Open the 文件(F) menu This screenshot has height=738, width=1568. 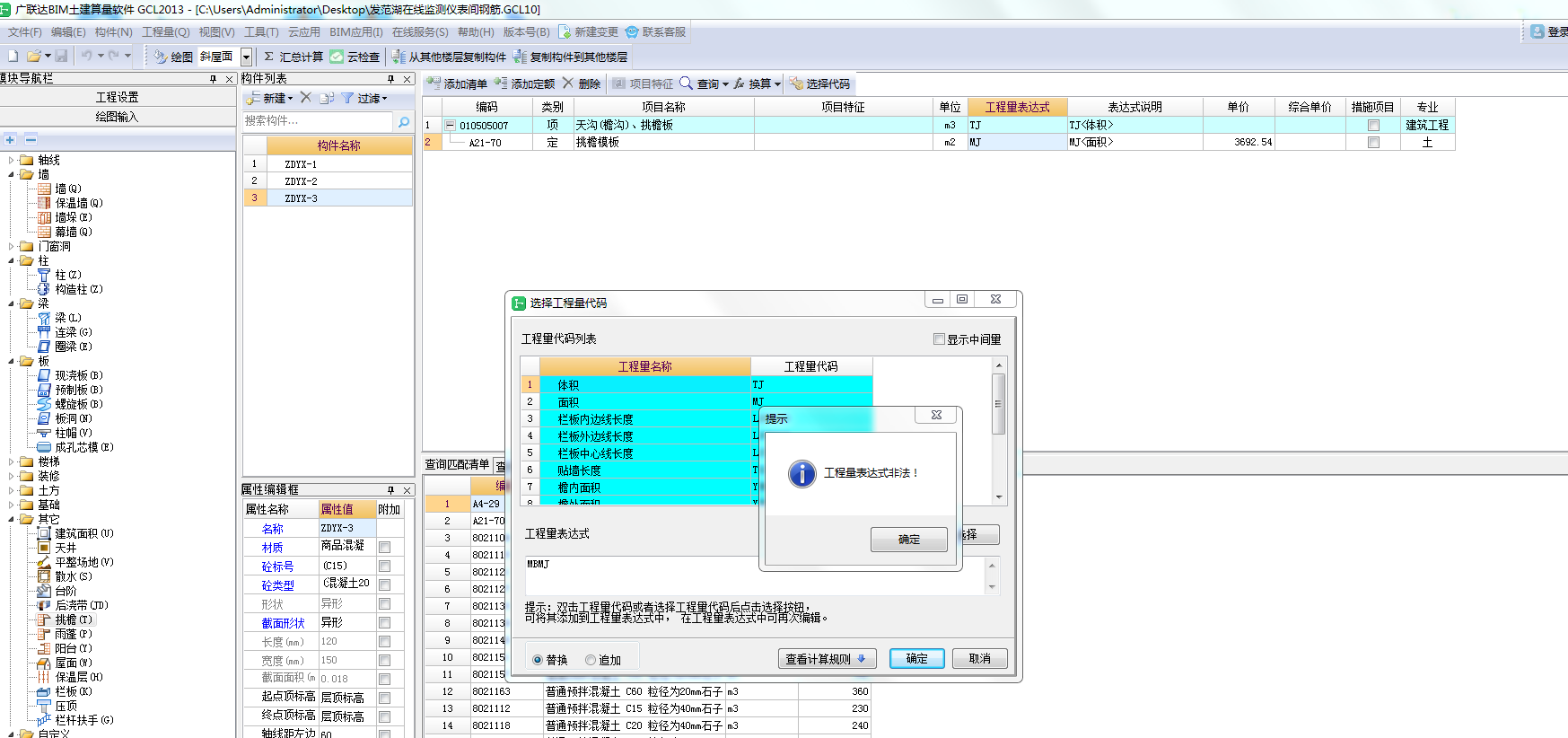25,31
